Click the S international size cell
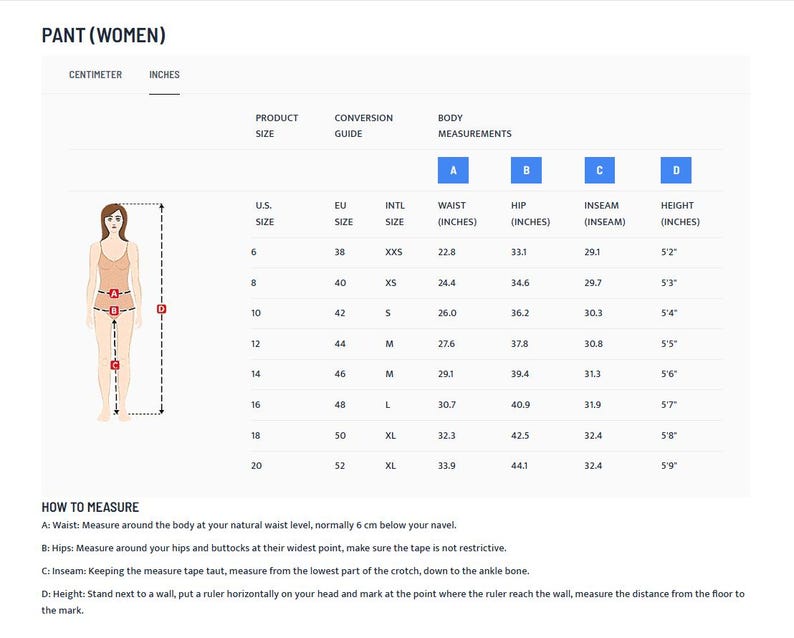This screenshot has width=794, height=638. (388, 313)
